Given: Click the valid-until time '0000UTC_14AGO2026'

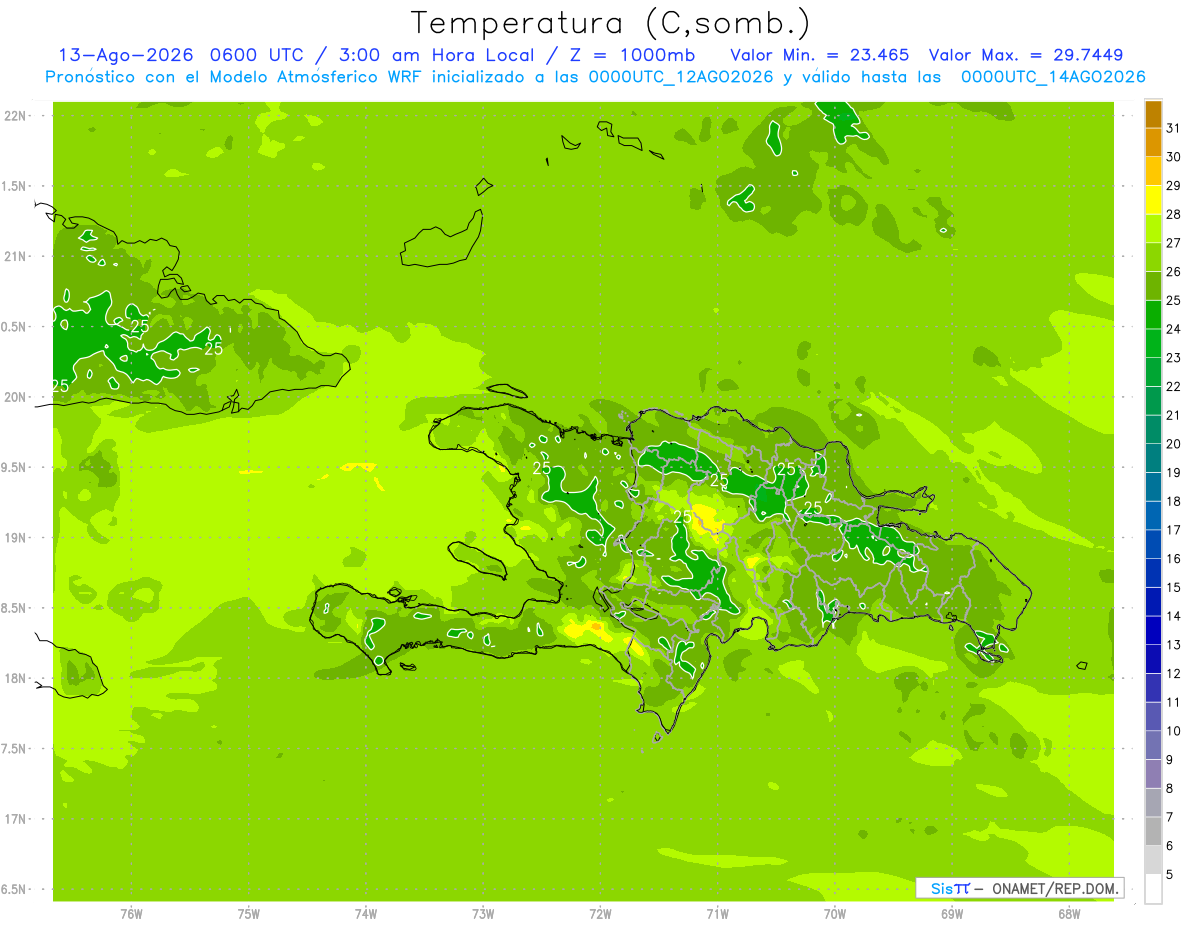Looking at the screenshot, I should pyautogui.click(x=1053, y=76).
